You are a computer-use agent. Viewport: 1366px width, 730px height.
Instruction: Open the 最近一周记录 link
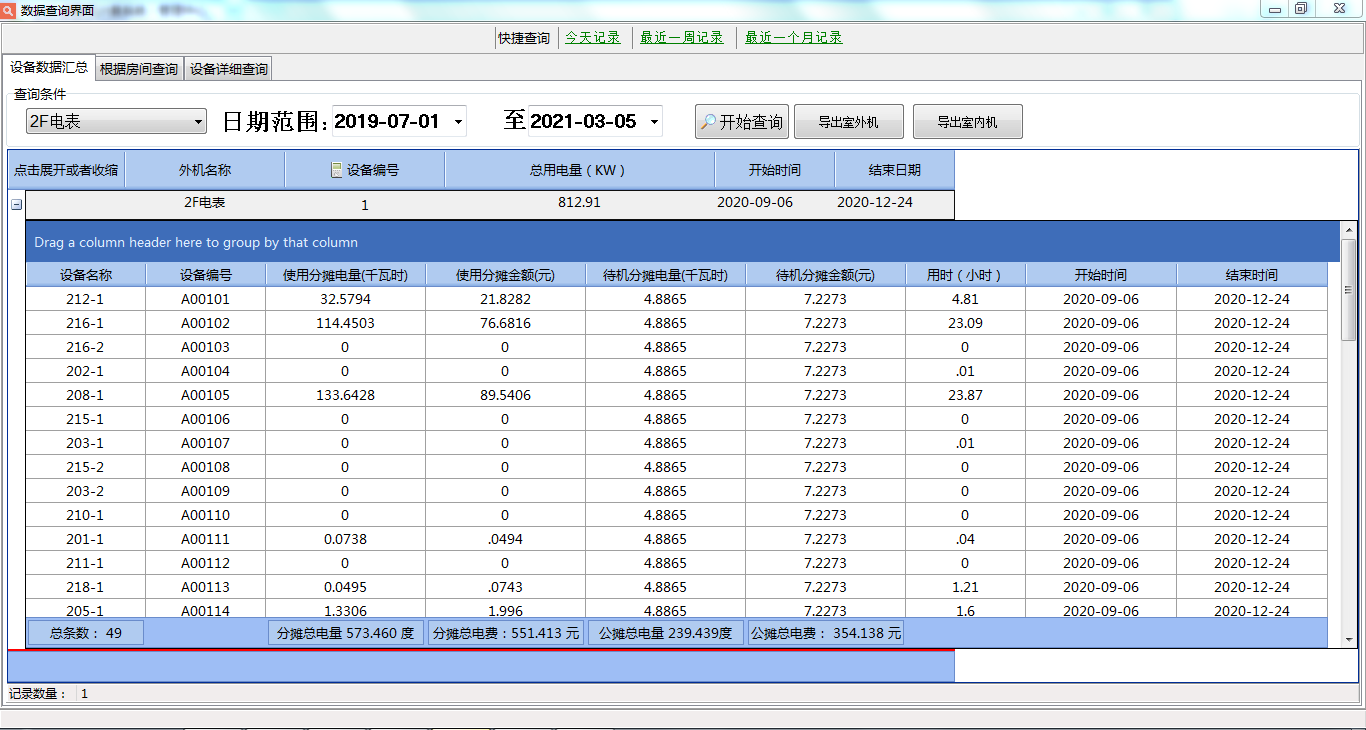tap(681, 38)
